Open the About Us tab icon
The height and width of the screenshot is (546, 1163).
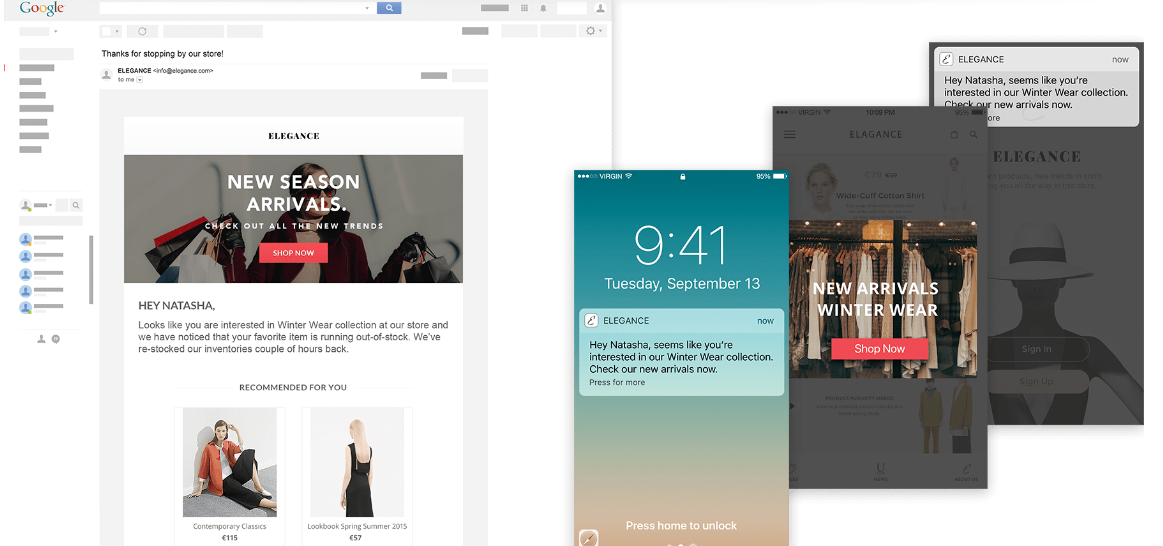(966, 470)
